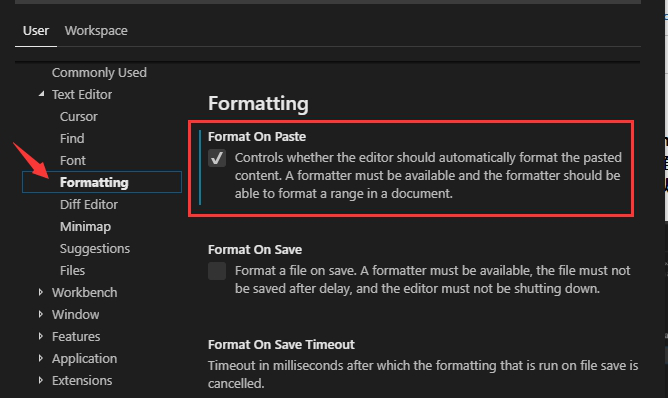Expand the Application section arrow

click(41, 359)
